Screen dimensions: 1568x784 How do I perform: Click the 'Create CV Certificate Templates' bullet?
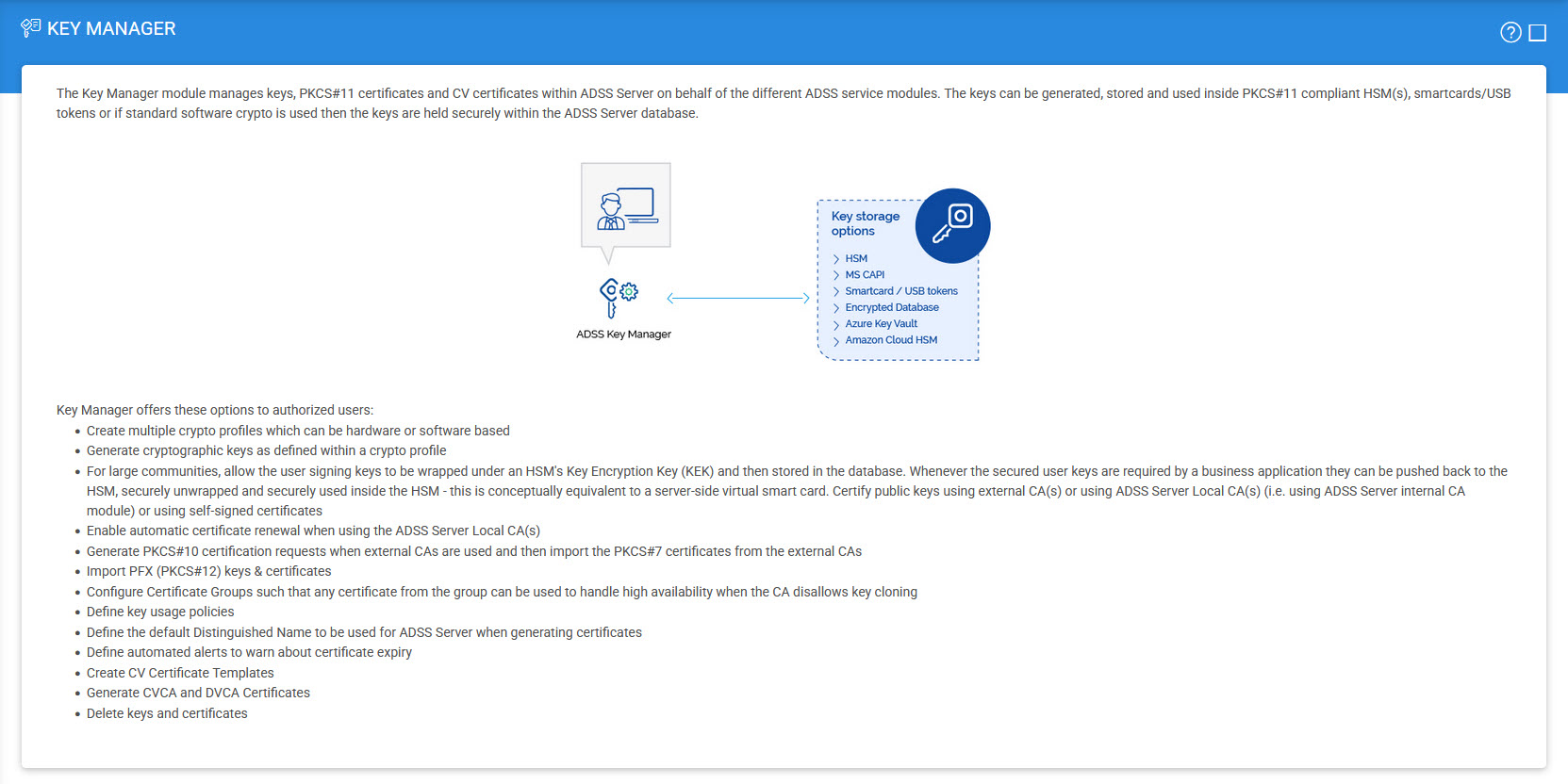[x=180, y=673]
